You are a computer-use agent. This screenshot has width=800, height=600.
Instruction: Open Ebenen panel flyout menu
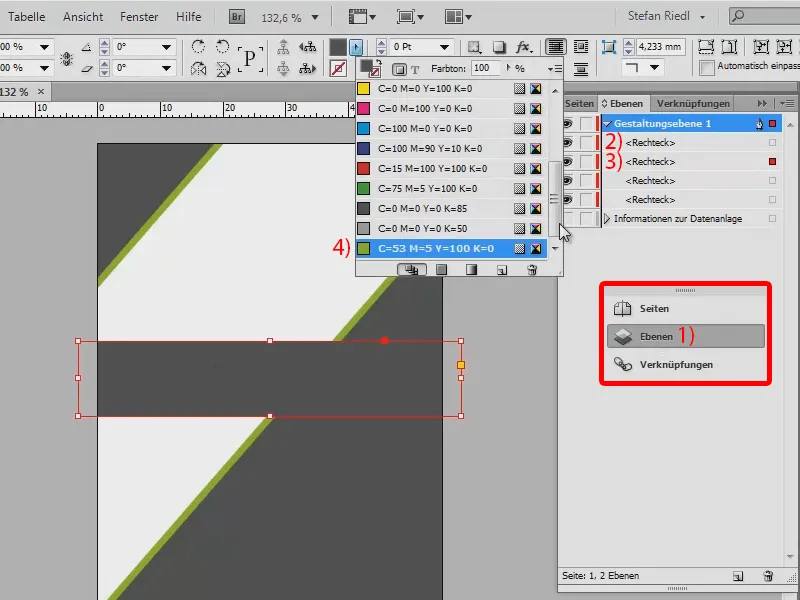point(788,104)
